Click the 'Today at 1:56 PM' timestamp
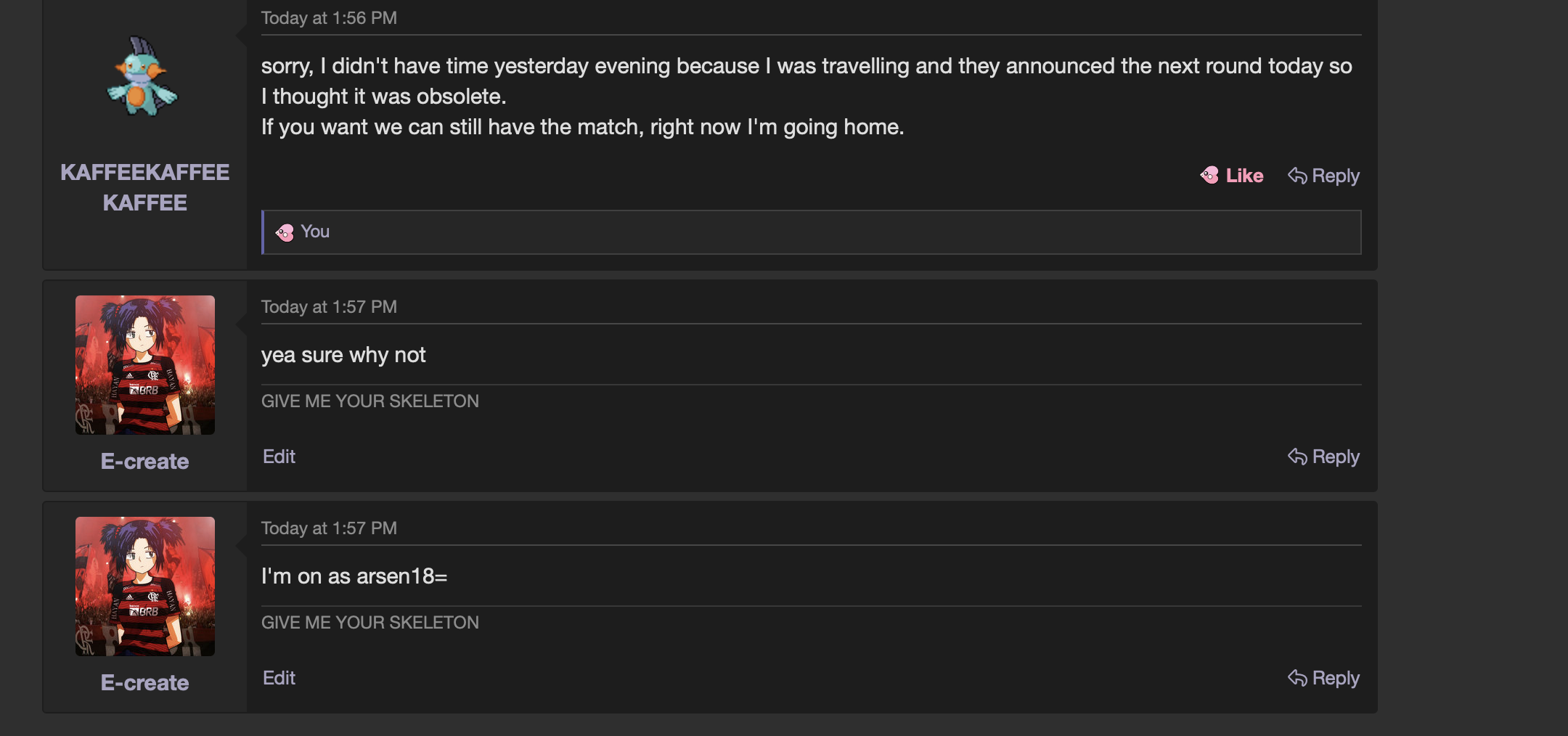This screenshot has width=1568, height=736. click(329, 18)
